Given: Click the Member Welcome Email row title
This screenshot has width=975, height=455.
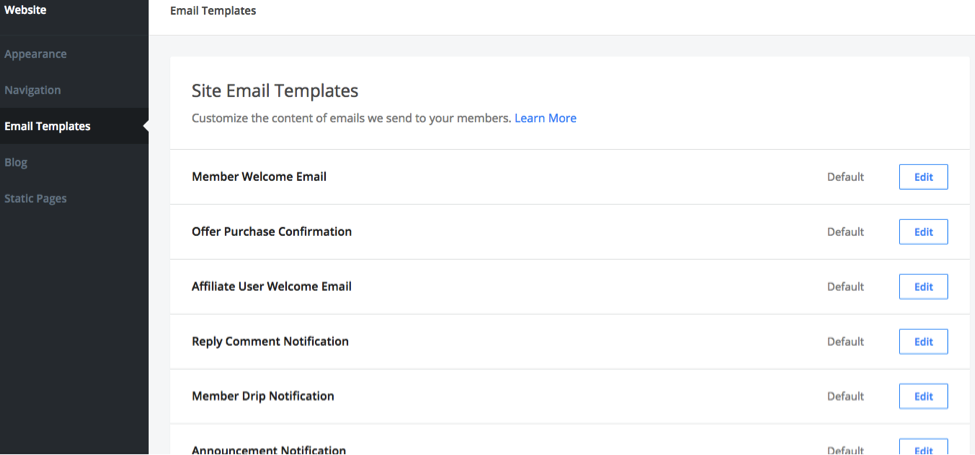Looking at the screenshot, I should point(259,177).
